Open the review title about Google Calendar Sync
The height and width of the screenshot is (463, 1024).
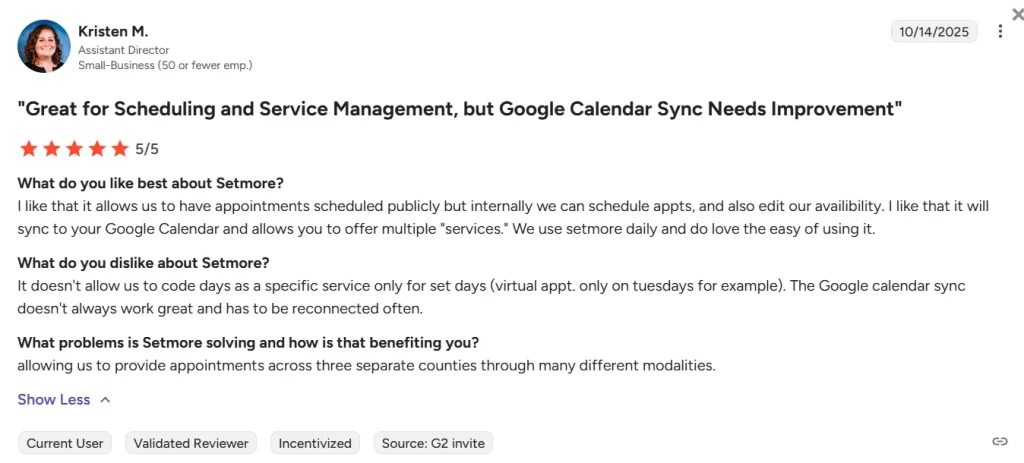(x=460, y=108)
